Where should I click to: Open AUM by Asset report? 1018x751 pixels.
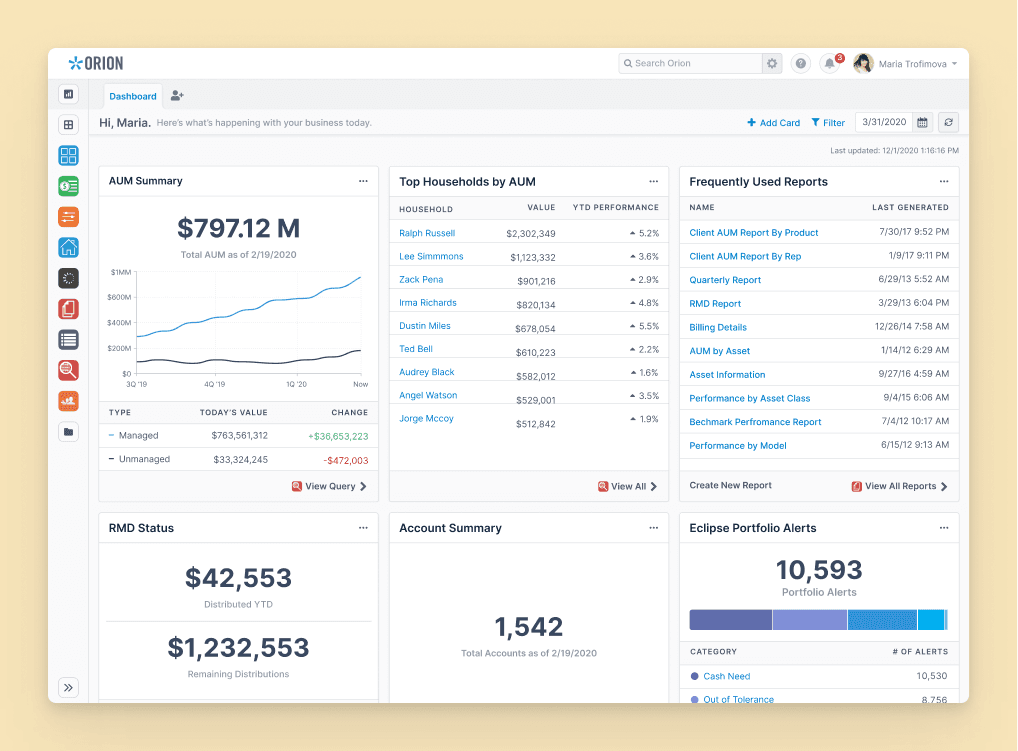click(719, 351)
